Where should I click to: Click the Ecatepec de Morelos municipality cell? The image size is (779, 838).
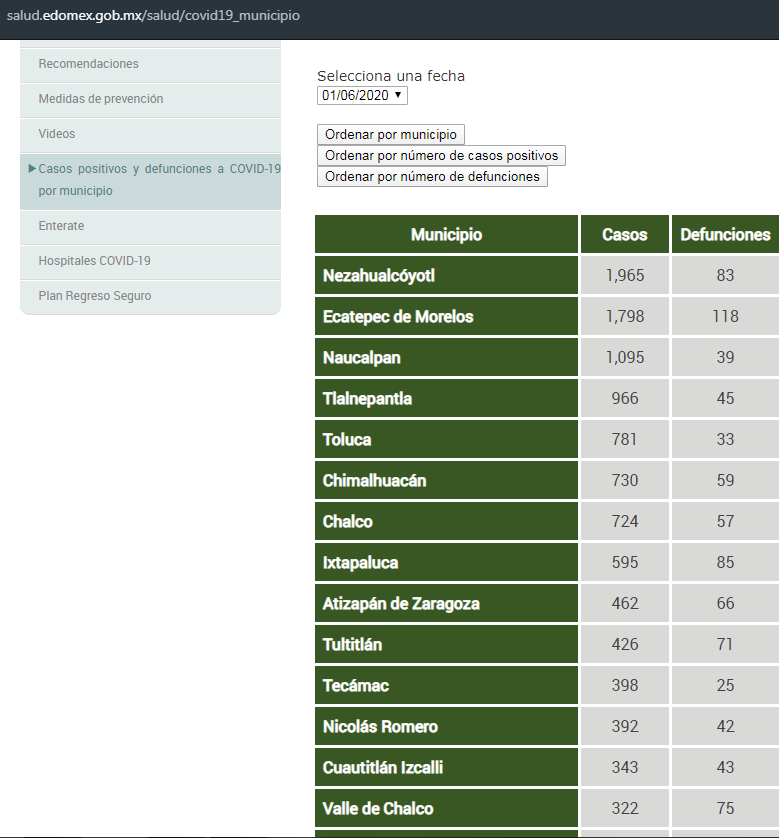(x=398, y=316)
